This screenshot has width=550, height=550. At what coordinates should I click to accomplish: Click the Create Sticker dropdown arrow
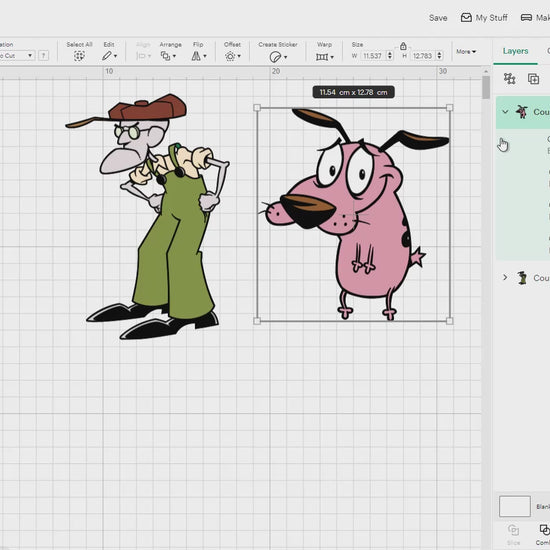coord(286,57)
